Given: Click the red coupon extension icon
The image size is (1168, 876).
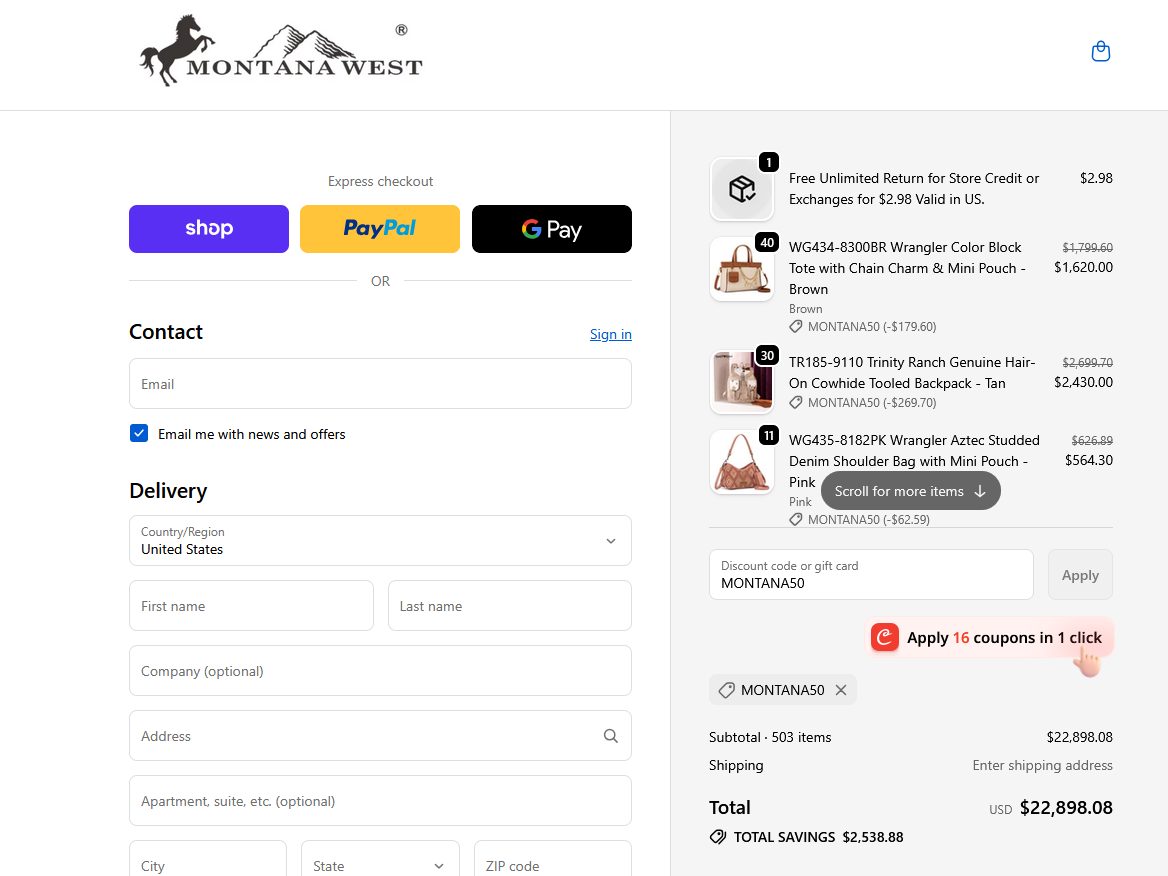Looking at the screenshot, I should click(x=885, y=637).
